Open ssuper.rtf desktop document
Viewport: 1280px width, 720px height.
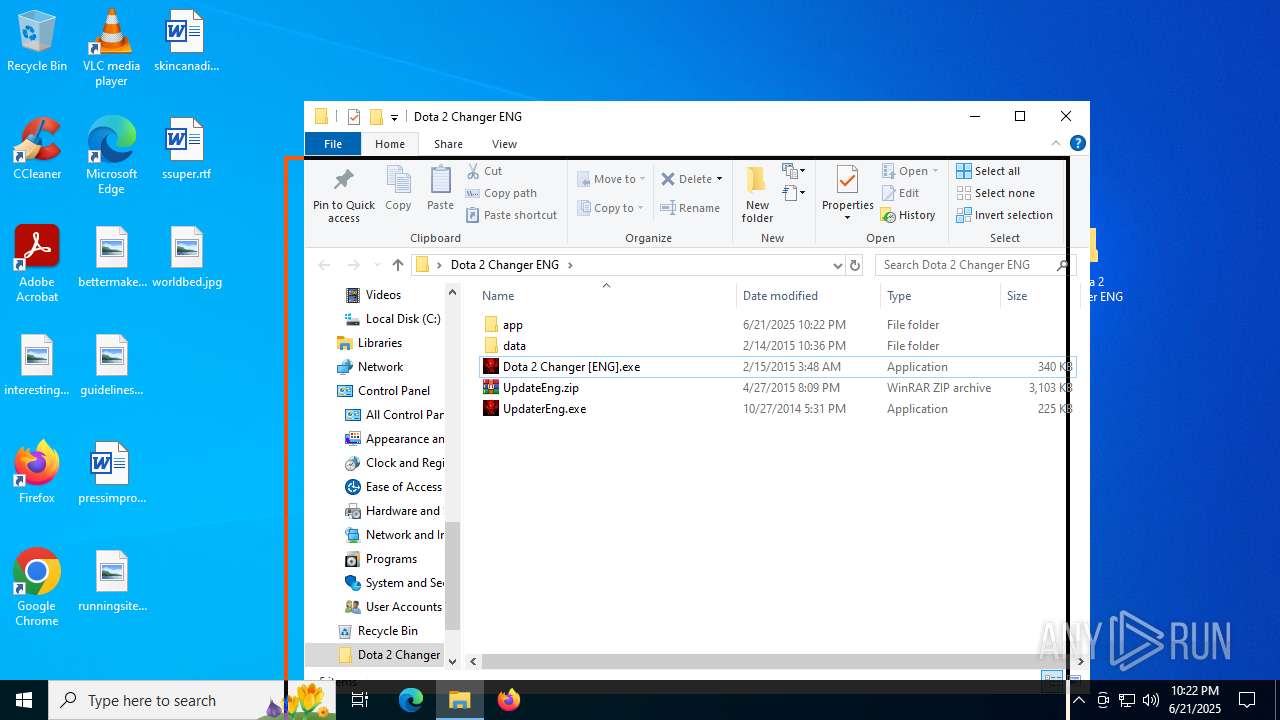coord(186,148)
